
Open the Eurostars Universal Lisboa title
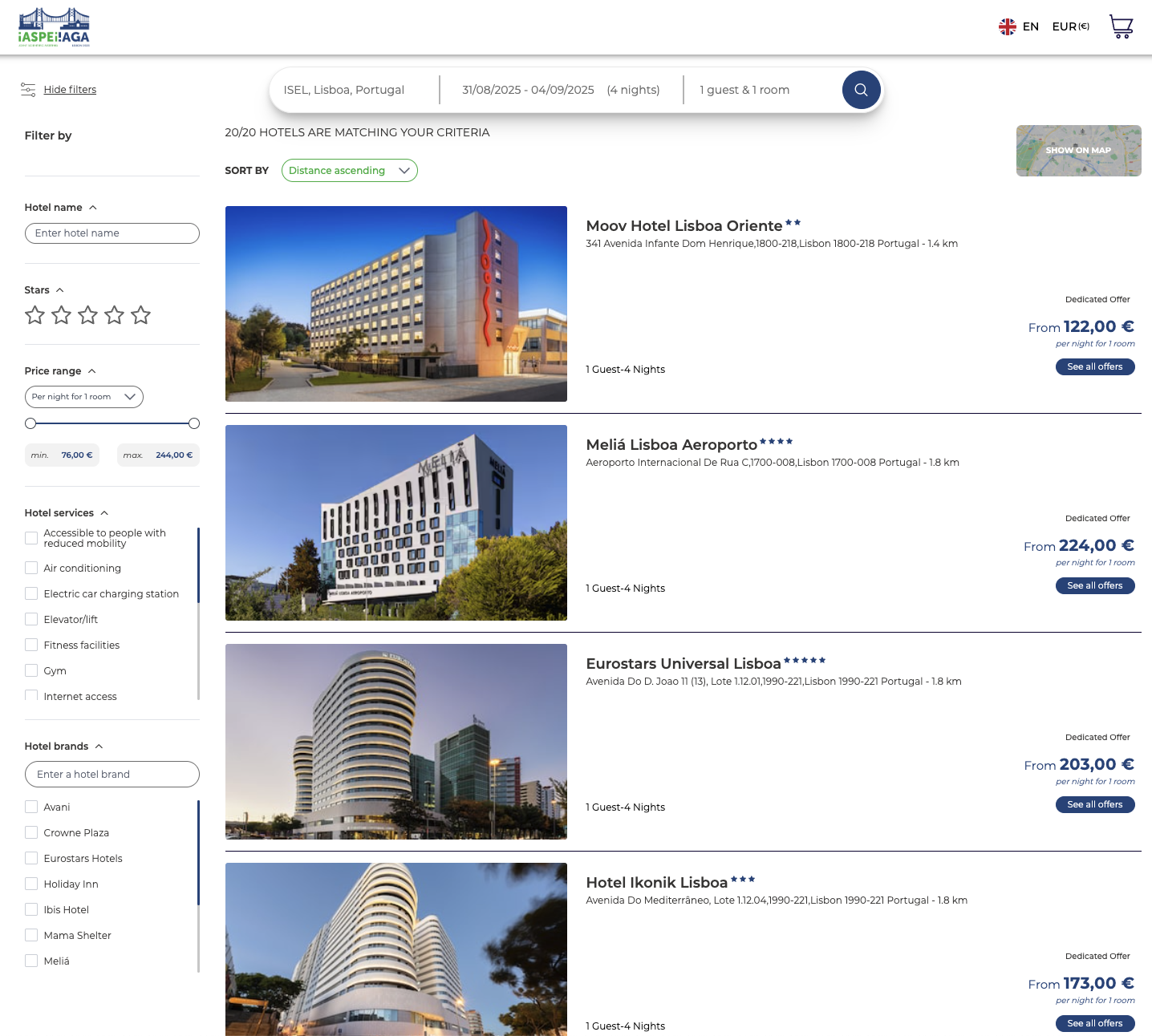[683, 663]
